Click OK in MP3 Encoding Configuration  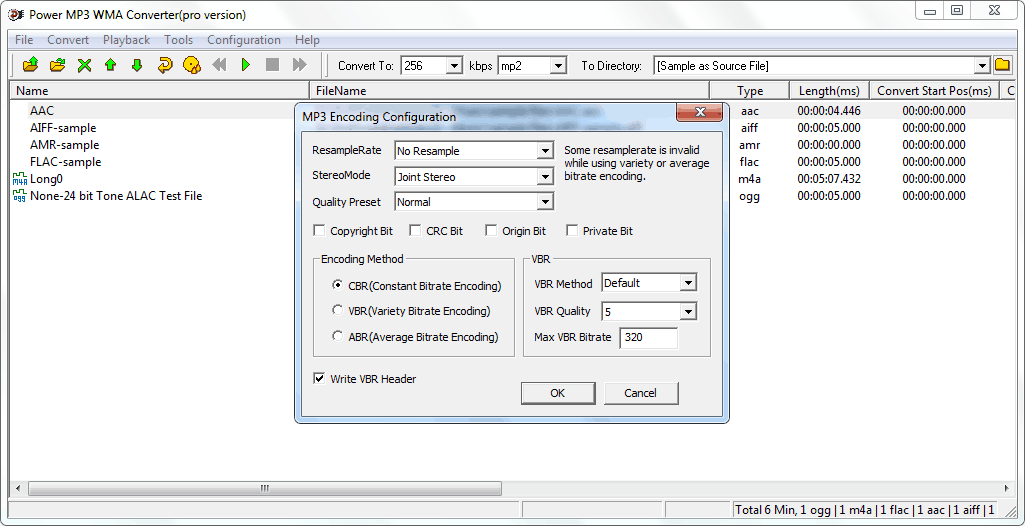point(558,393)
